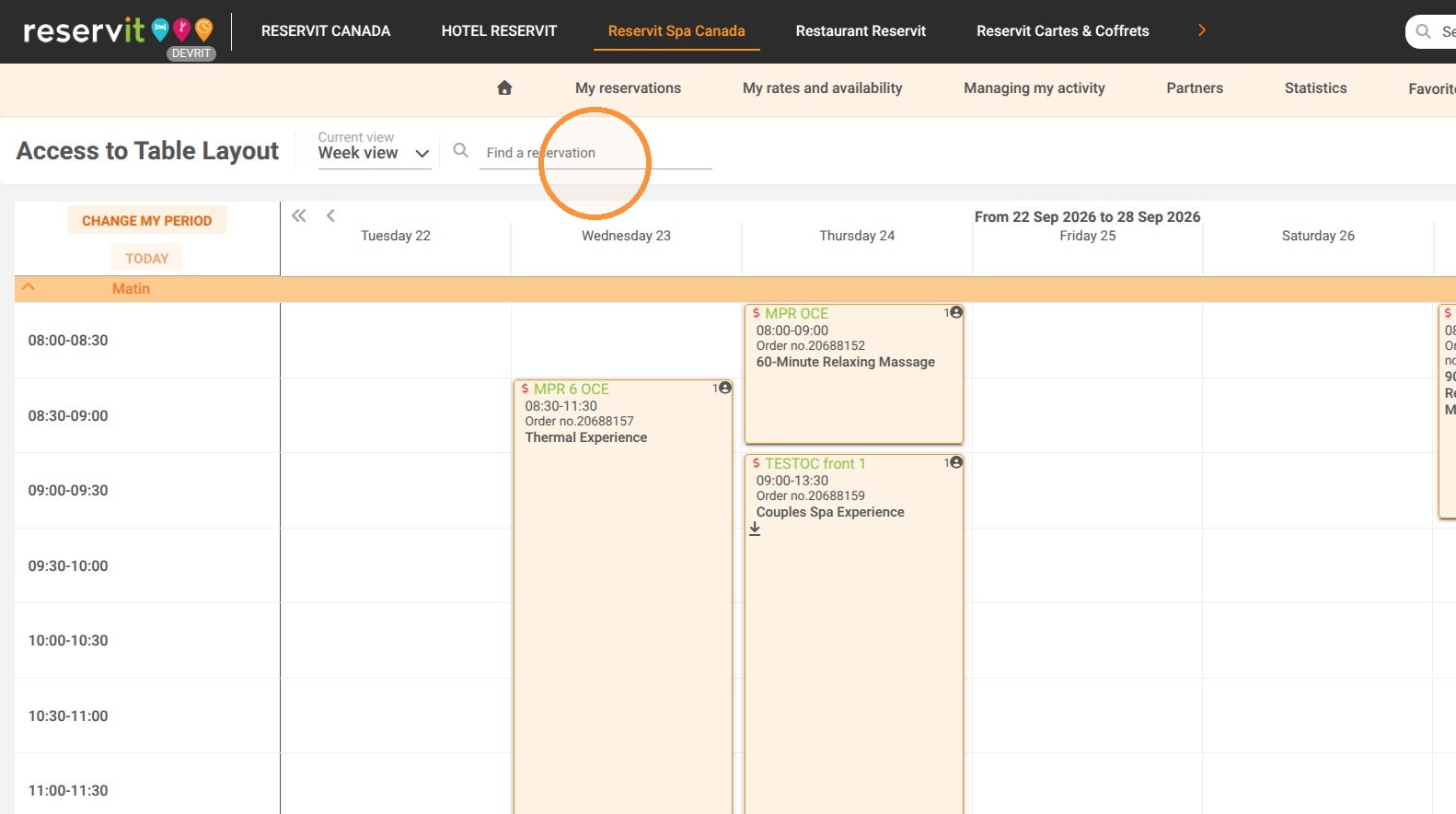Viewport: 1456px width, 814px height.
Task: Open the Week view dropdown
Action: (x=375, y=153)
